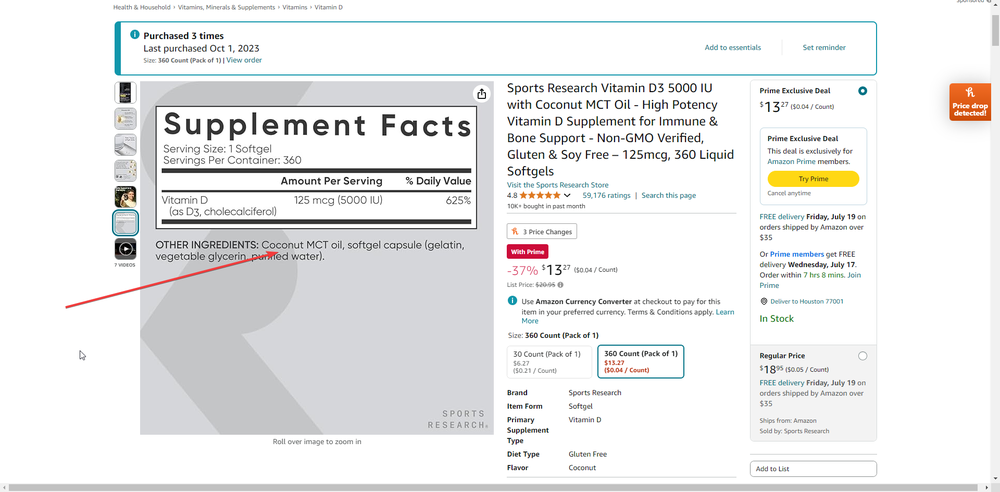Click the Item Form value Softgel
Viewport: 1000px width, 492px height.
(580, 406)
